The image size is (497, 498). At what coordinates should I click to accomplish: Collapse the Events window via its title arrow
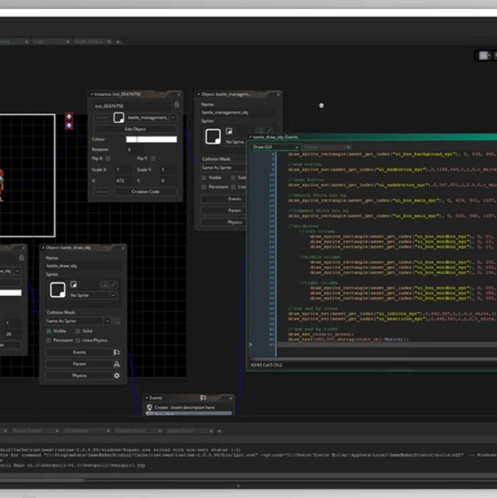pos(147,398)
